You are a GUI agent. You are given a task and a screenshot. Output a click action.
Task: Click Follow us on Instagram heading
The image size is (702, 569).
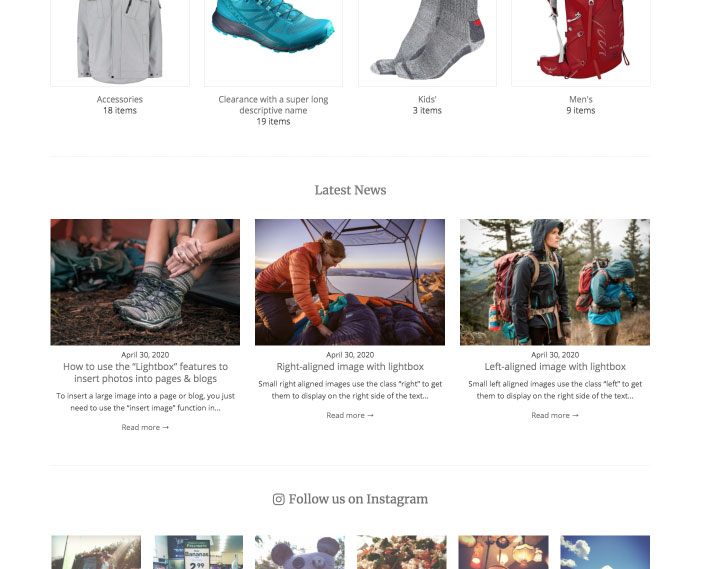tap(351, 499)
